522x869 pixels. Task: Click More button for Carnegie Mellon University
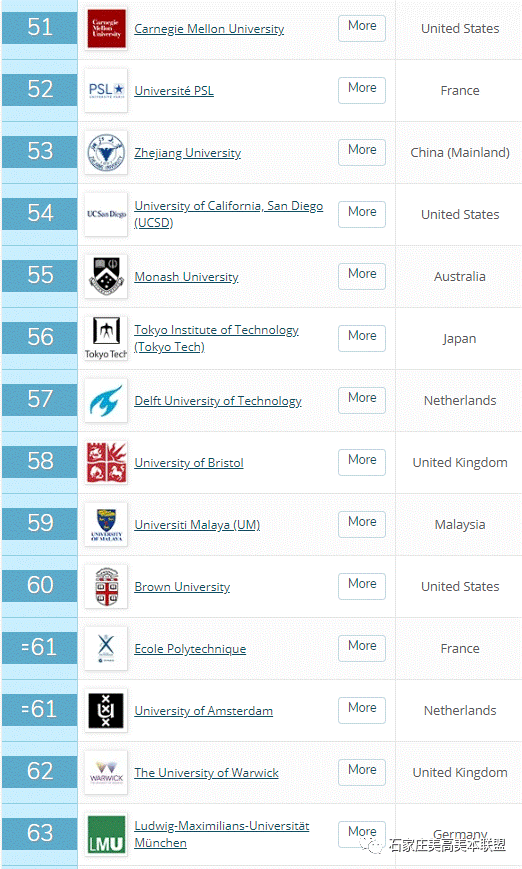pyautogui.click(x=362, y=28)
